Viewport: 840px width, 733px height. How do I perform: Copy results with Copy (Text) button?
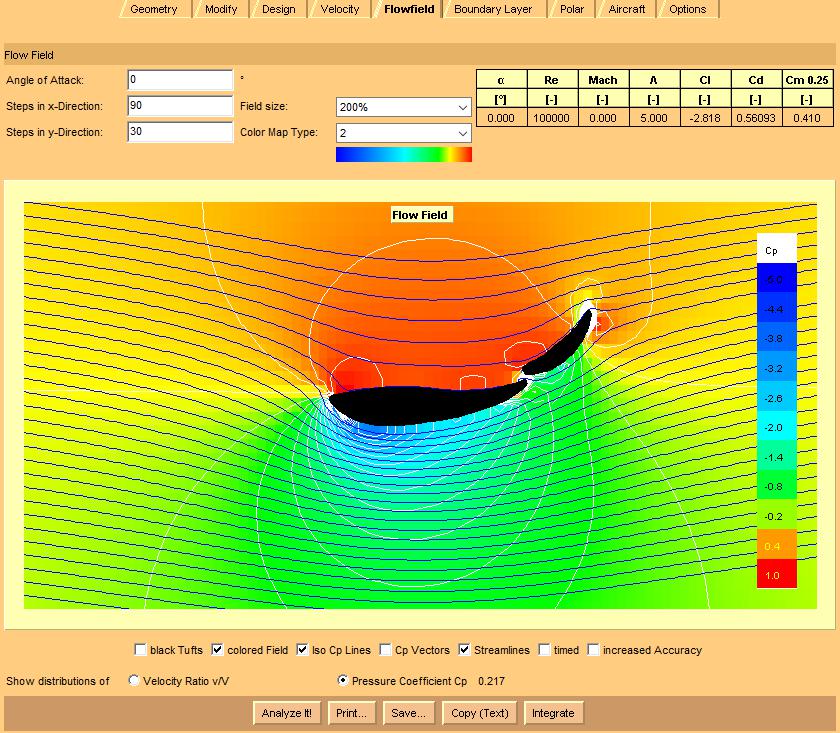pos(479,713)
